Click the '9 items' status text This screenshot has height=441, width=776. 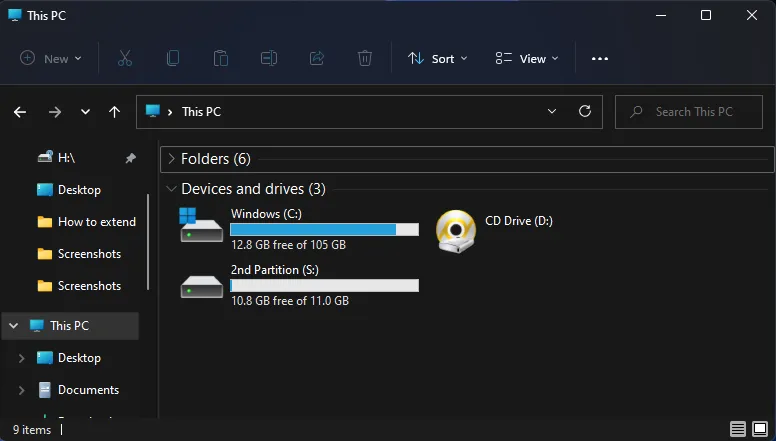click(32, 430)
